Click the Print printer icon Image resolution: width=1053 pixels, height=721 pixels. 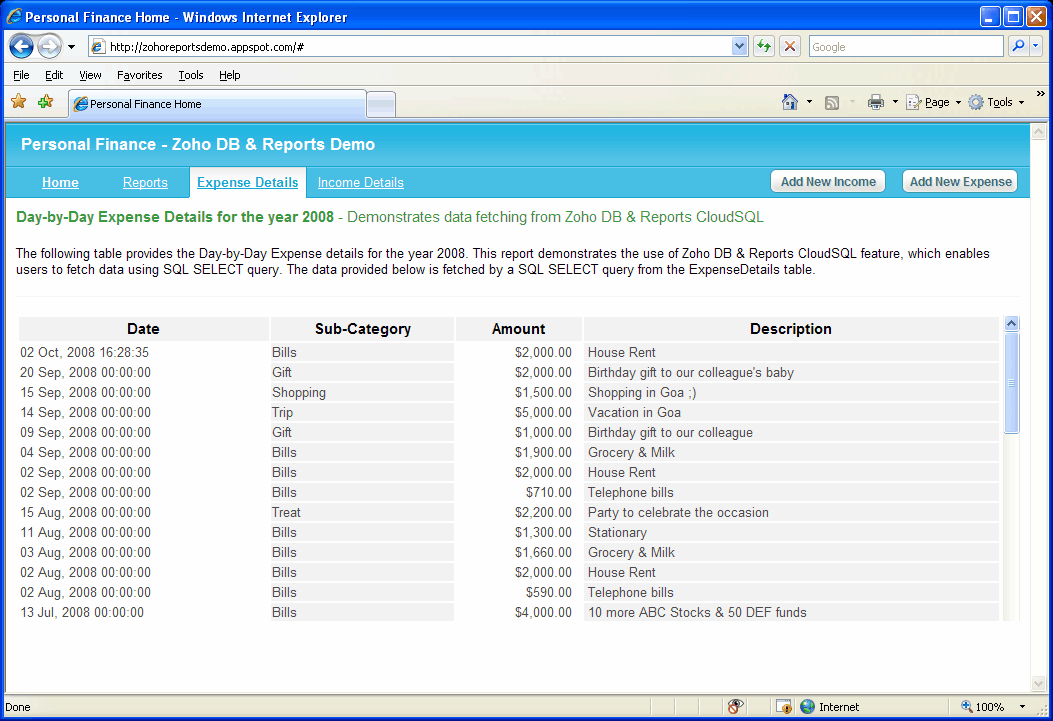point(876,102)
